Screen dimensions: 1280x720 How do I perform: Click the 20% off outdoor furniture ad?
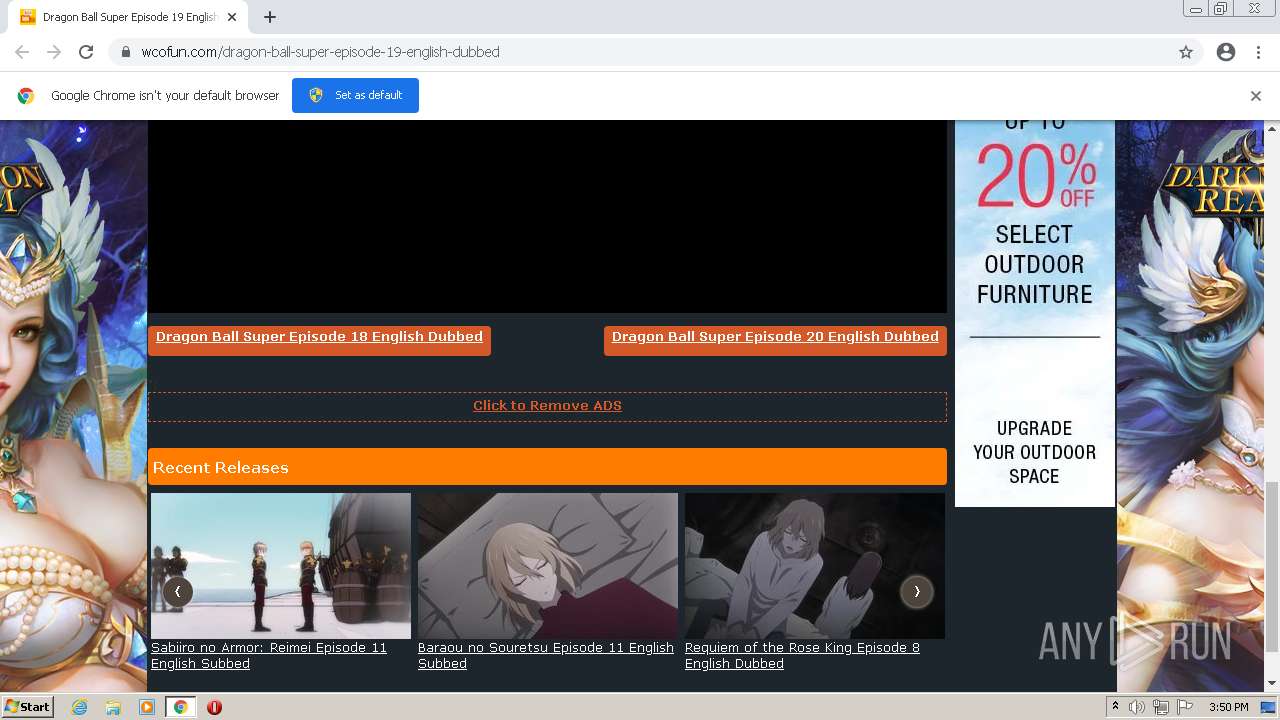[x=1035, y=313]
